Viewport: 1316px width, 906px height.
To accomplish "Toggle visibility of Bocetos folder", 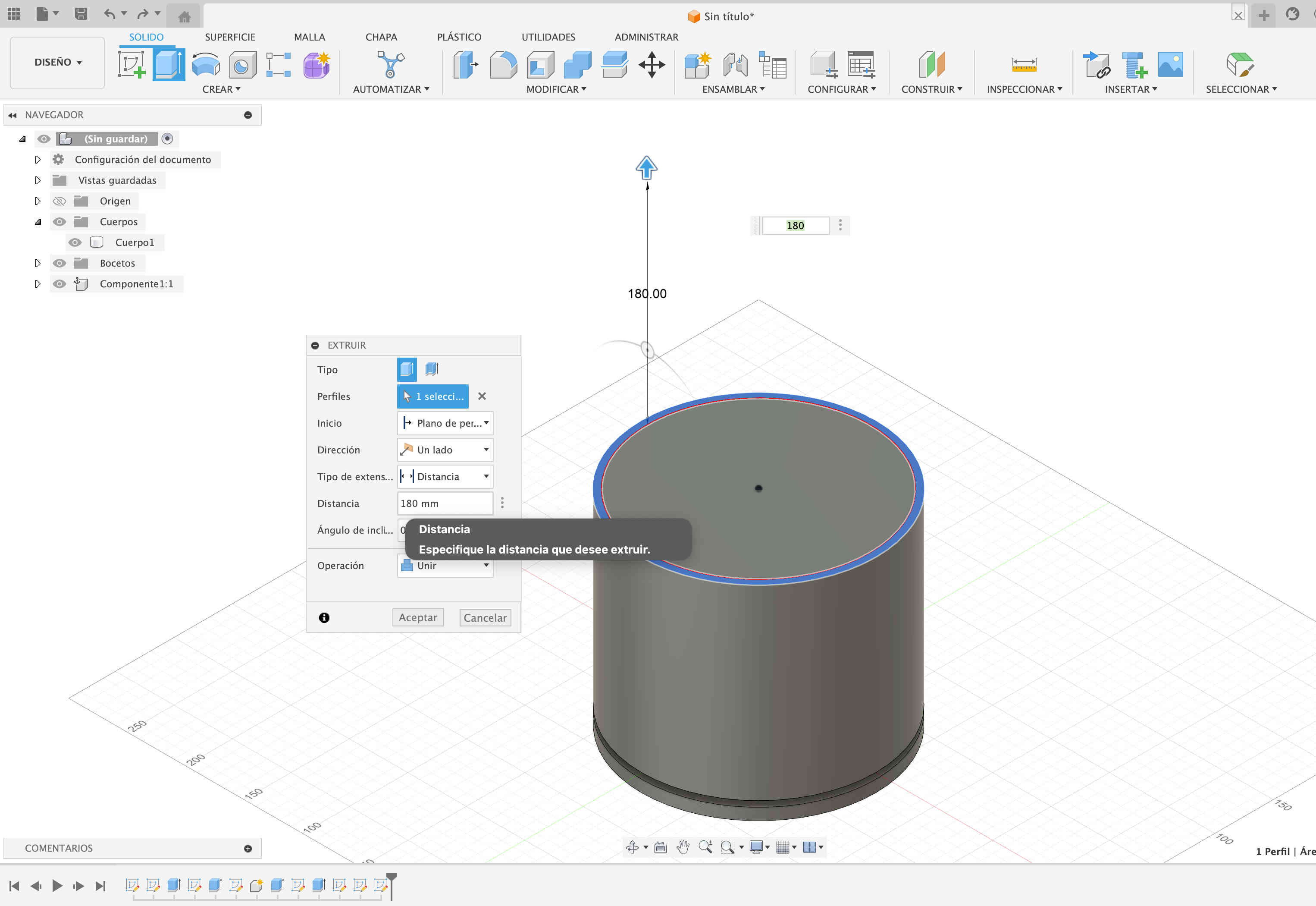I will click(x=60, y=263).
